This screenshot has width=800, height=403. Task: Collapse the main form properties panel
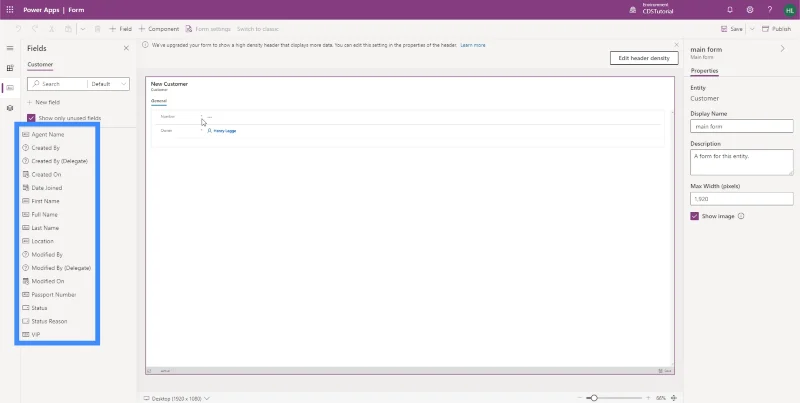pyautogui.click(x=783, y=48)
